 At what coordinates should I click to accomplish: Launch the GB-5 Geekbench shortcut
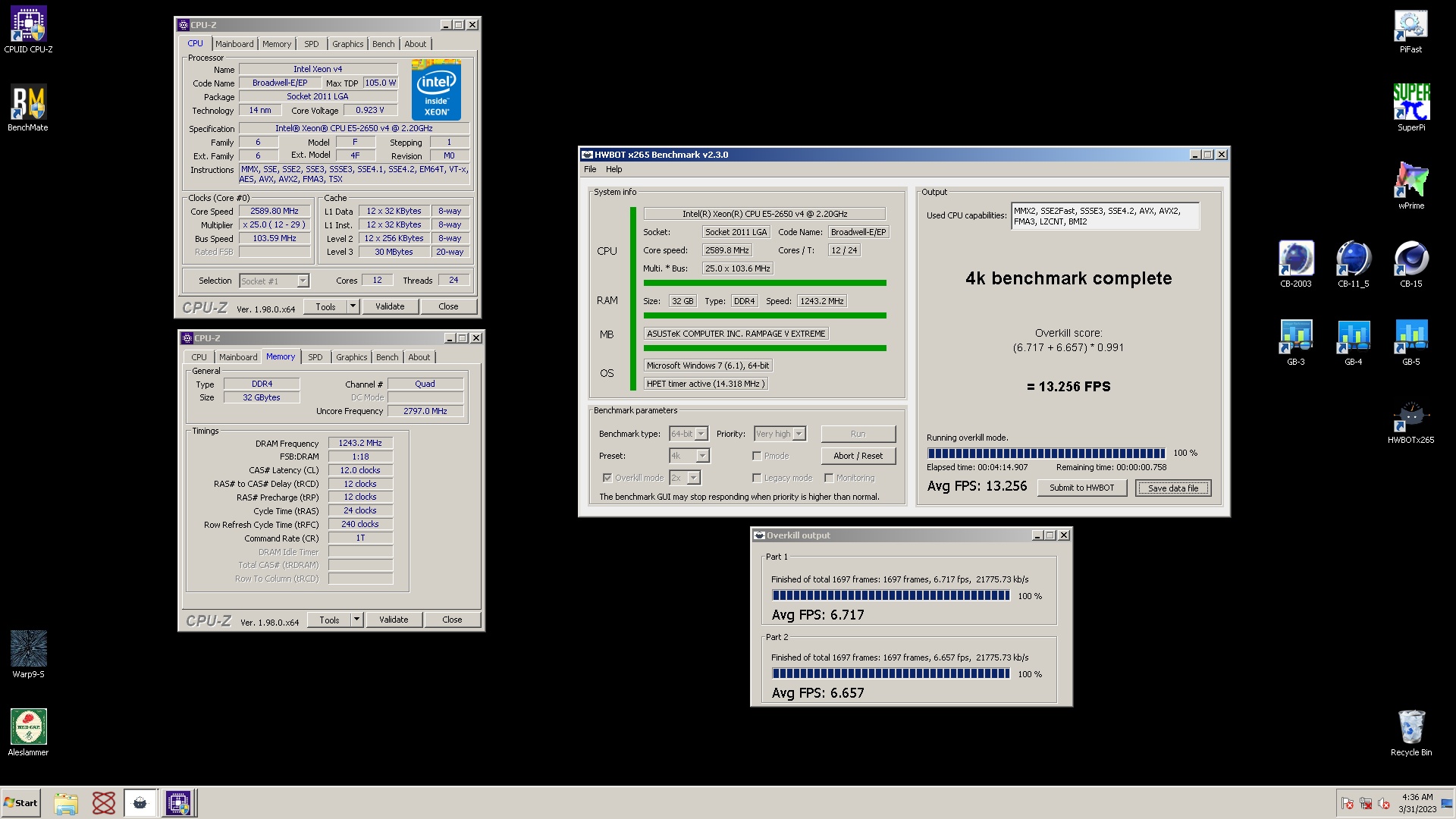(x=1410, y=342)
